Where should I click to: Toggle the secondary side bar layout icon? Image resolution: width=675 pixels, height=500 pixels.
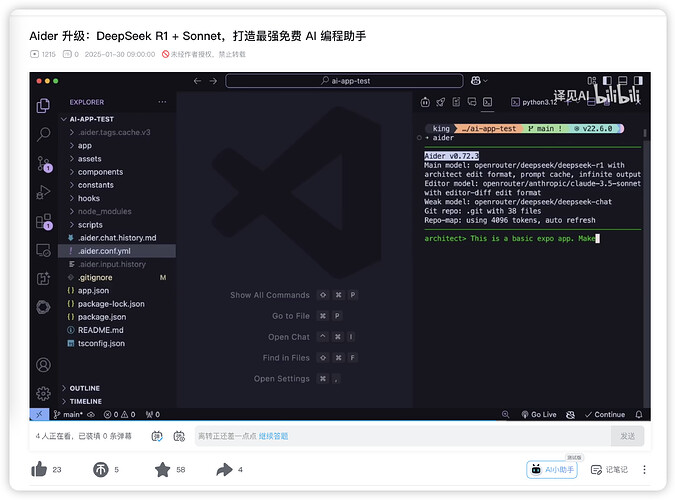tap(638, 81)
